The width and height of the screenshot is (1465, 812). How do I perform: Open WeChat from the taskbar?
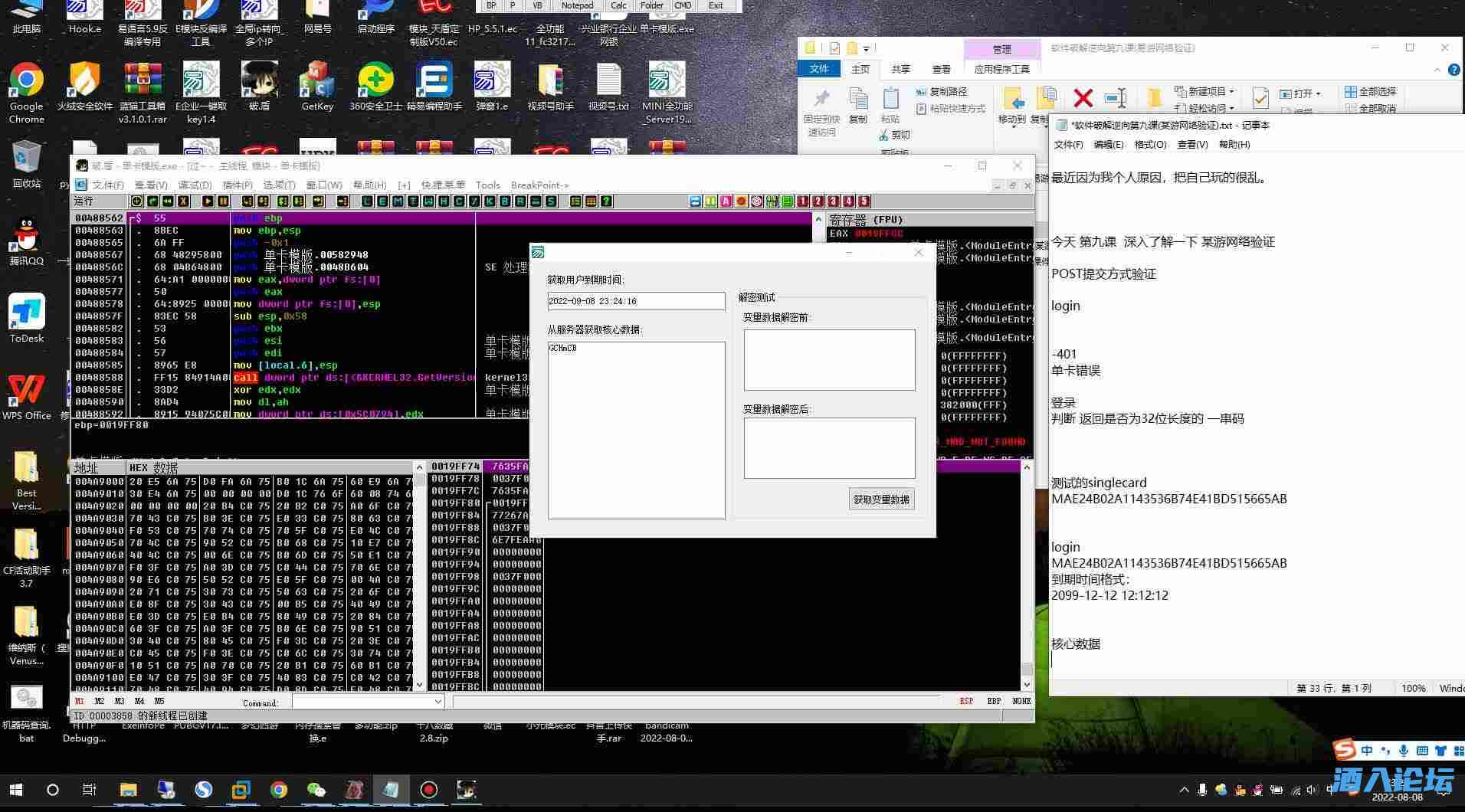(316, 790)
